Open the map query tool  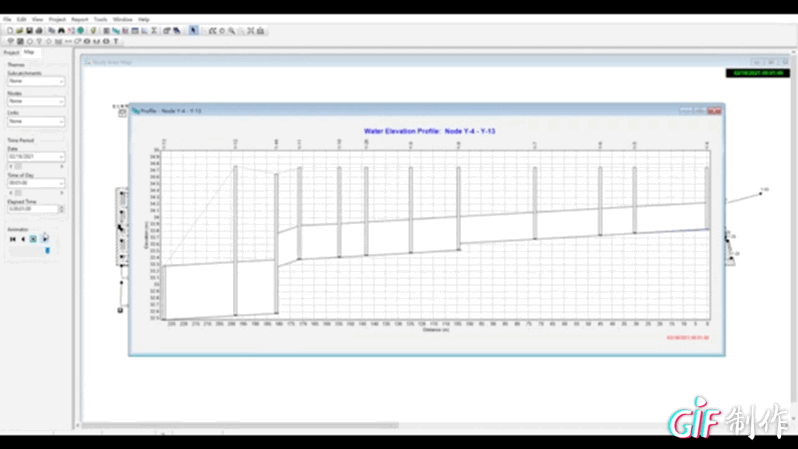click(x=71, y=31)
